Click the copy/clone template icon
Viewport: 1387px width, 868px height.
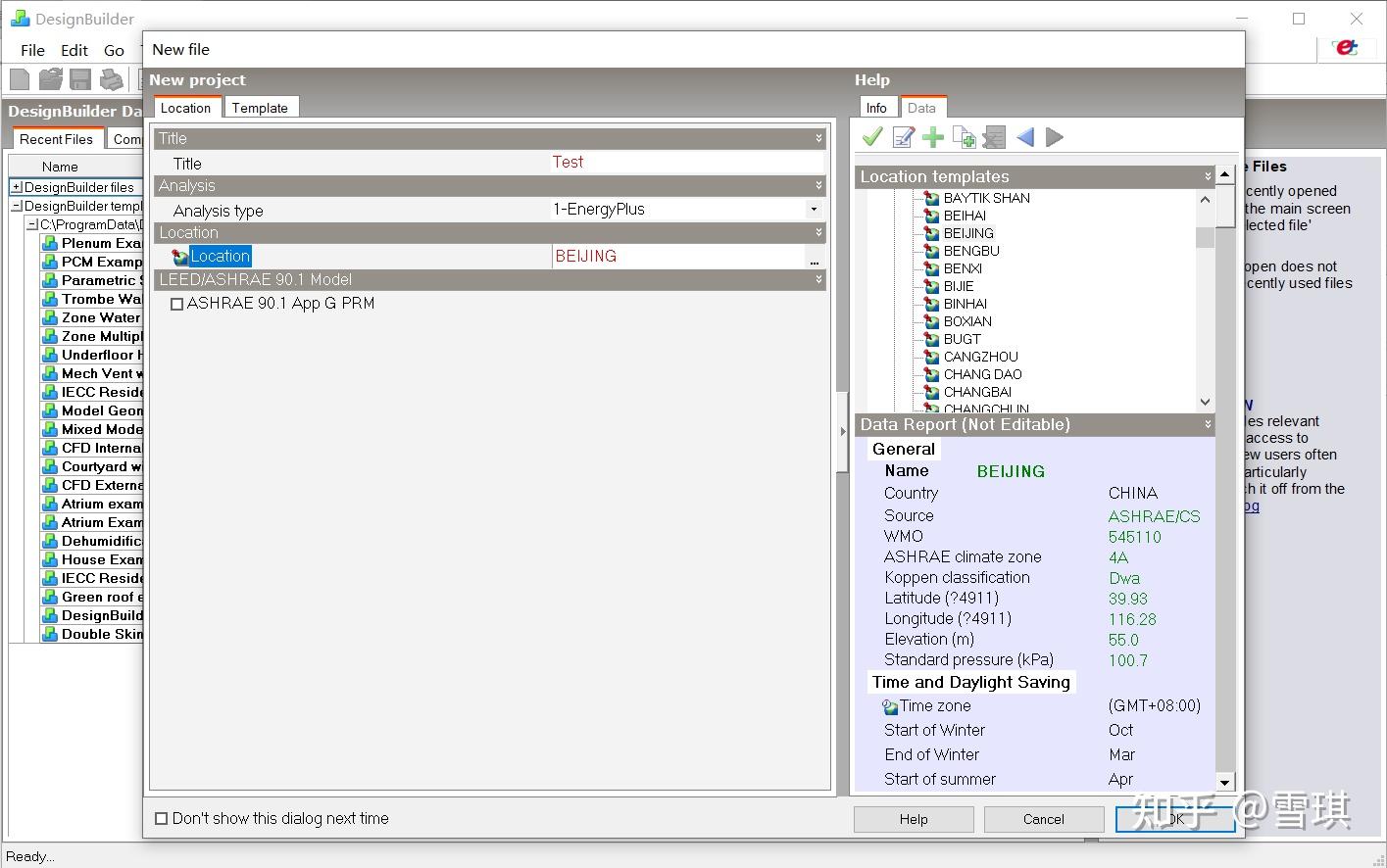click(x=964, y=137)
